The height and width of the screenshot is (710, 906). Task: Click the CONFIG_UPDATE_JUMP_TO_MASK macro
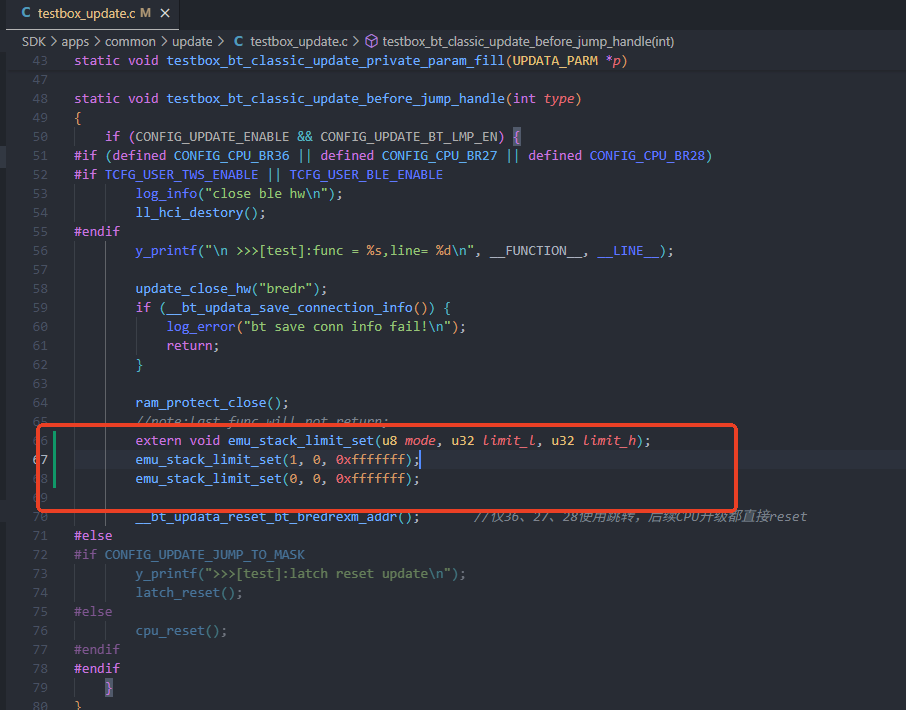pos(205,555)
